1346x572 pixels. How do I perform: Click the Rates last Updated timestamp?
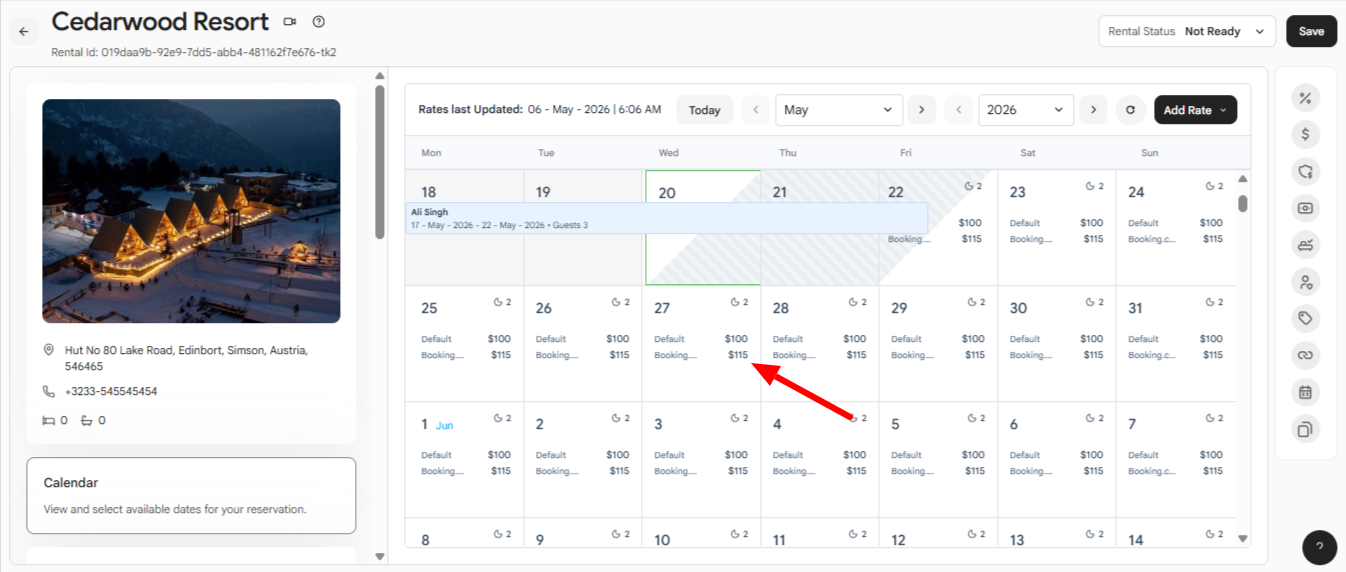tap(540, 110)
